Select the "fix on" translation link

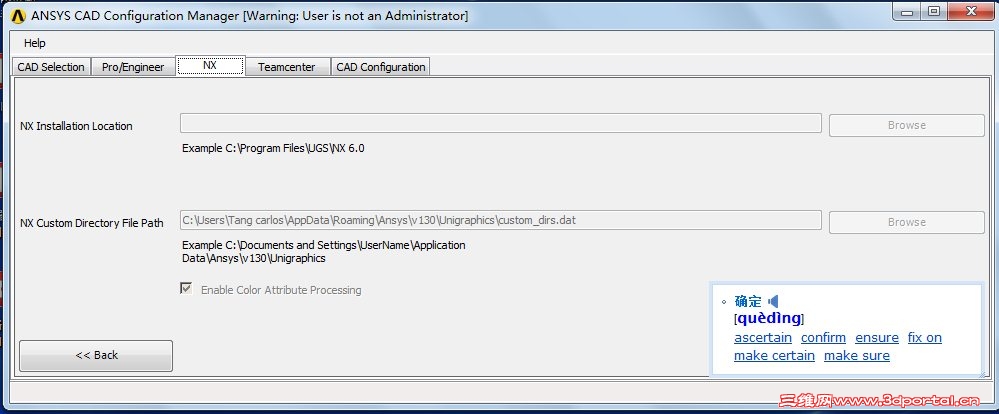pyautogui.click(x=924, y=338)
